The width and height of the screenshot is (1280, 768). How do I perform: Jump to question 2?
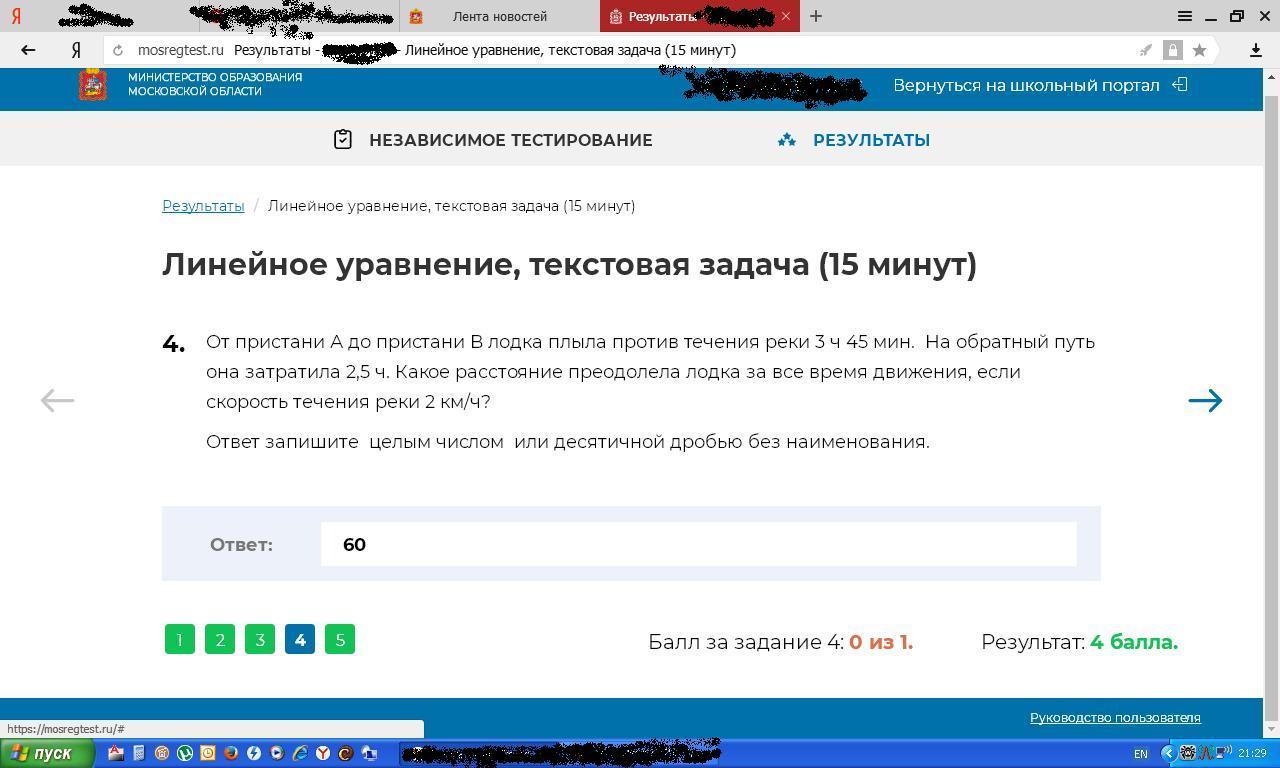tap(220, 639)
